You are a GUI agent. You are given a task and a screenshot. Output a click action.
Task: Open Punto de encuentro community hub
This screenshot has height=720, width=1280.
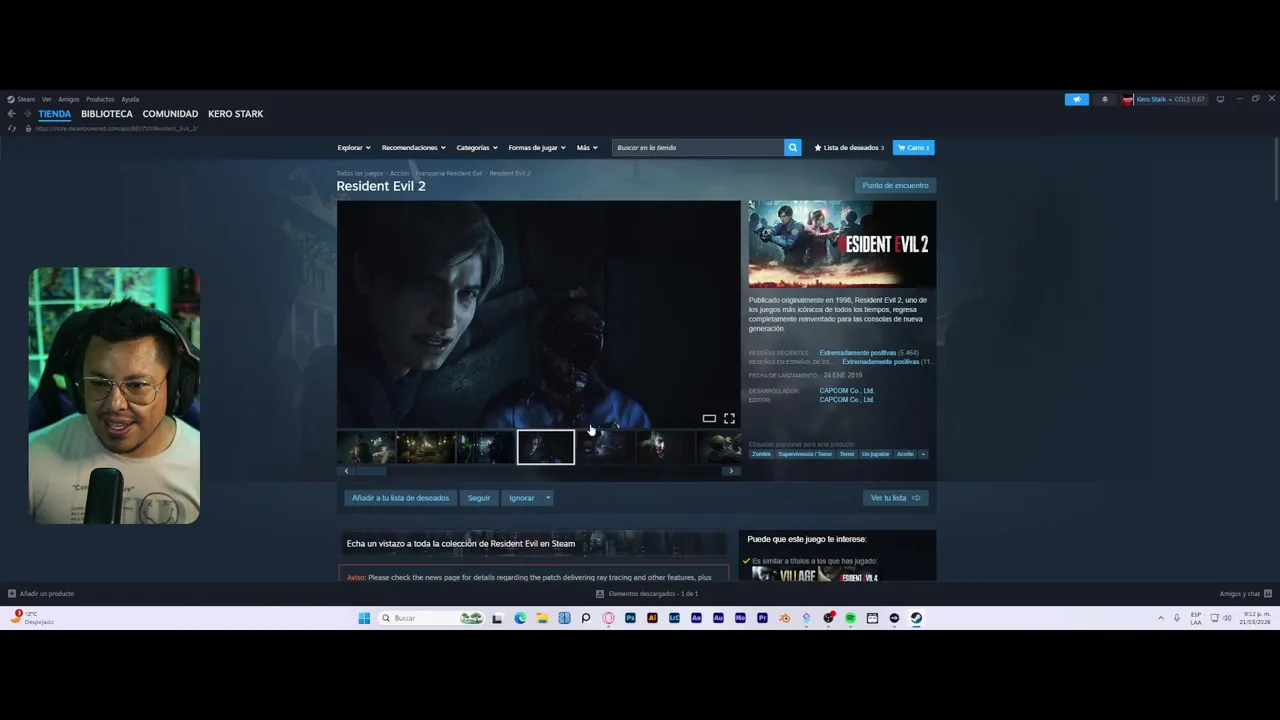pyautogui.click(x=895, y=185)
